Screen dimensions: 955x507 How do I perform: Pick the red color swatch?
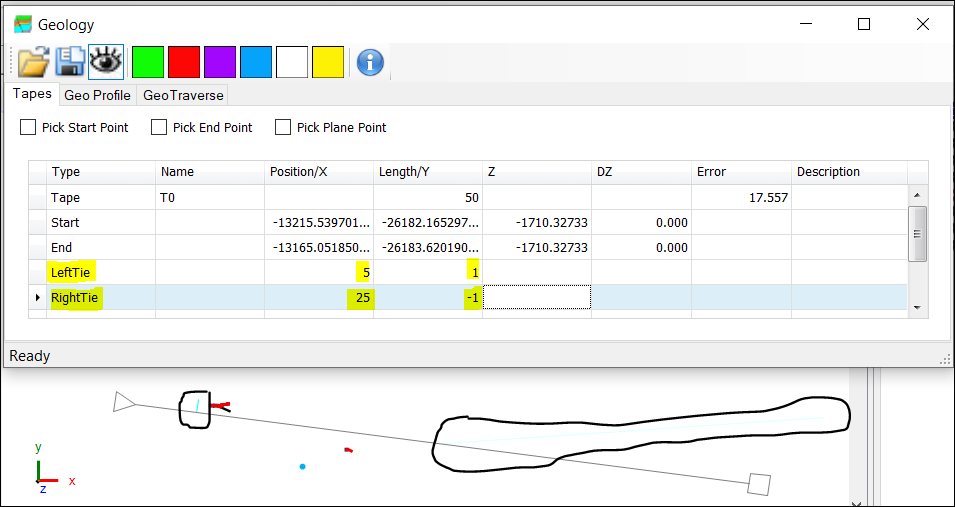184,62
